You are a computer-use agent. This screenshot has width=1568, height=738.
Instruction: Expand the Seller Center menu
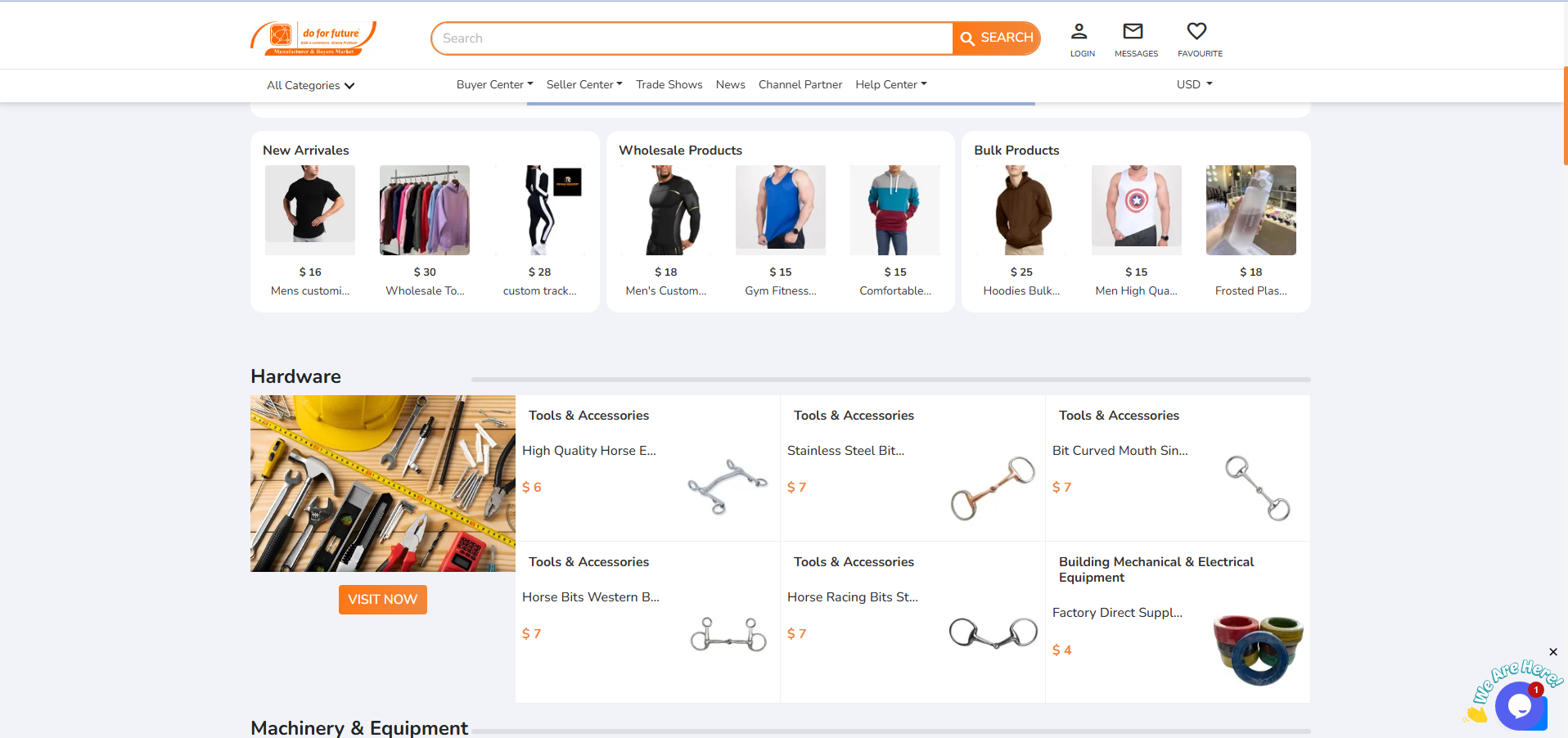point(584,84)
